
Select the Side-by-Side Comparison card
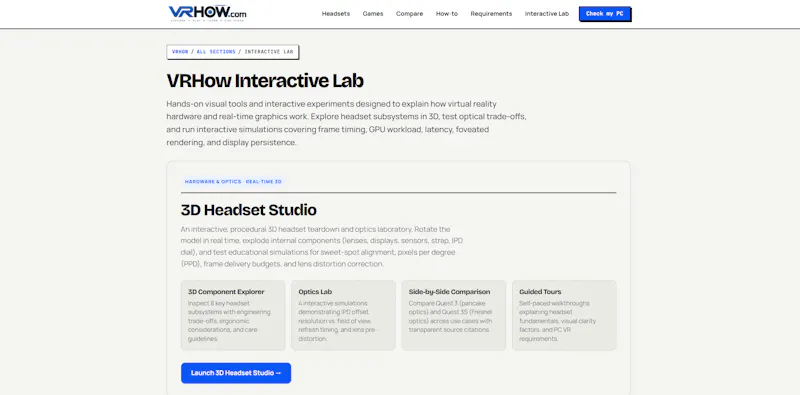(x=454, y=315)
